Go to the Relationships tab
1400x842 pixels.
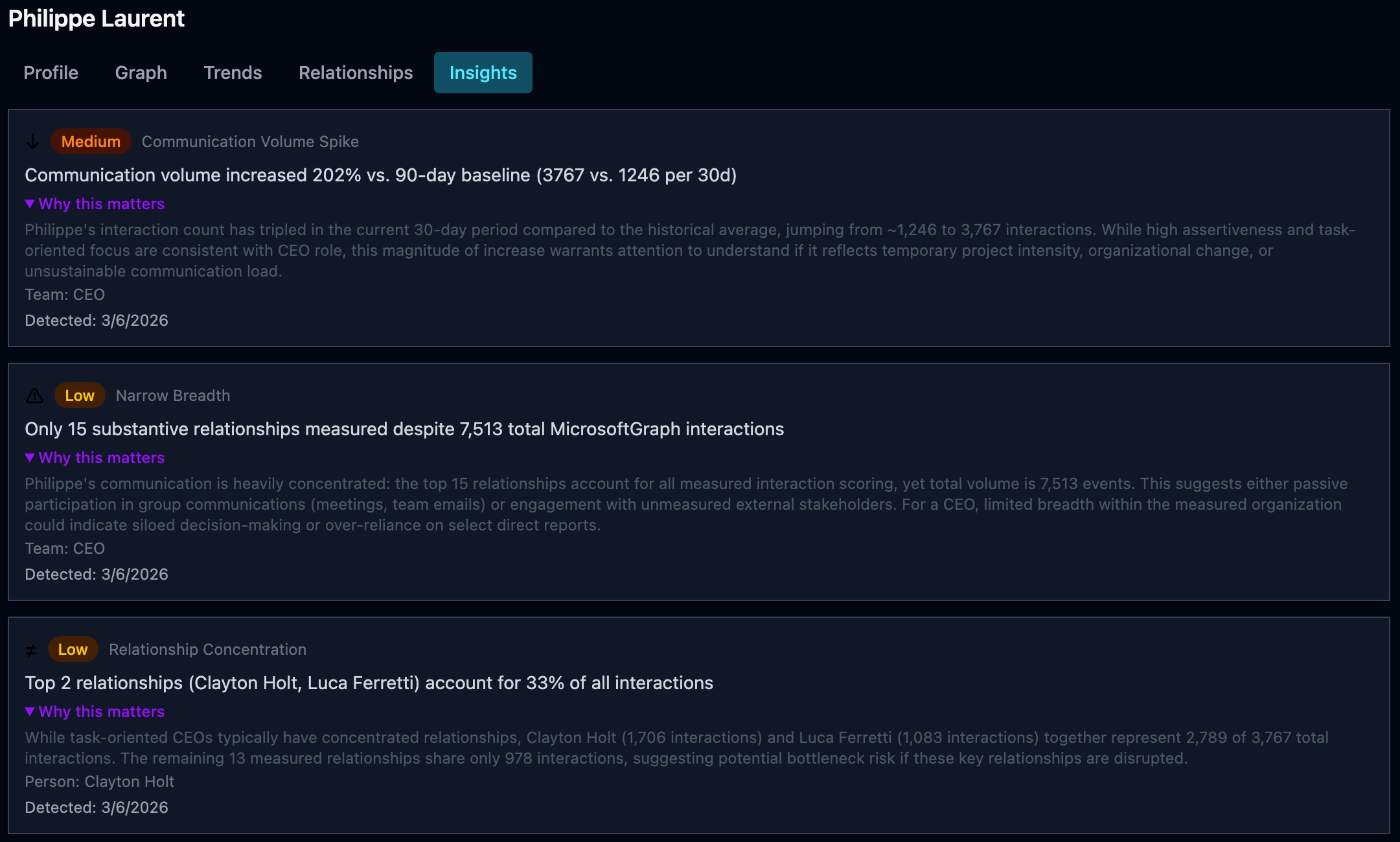[355, 73]
